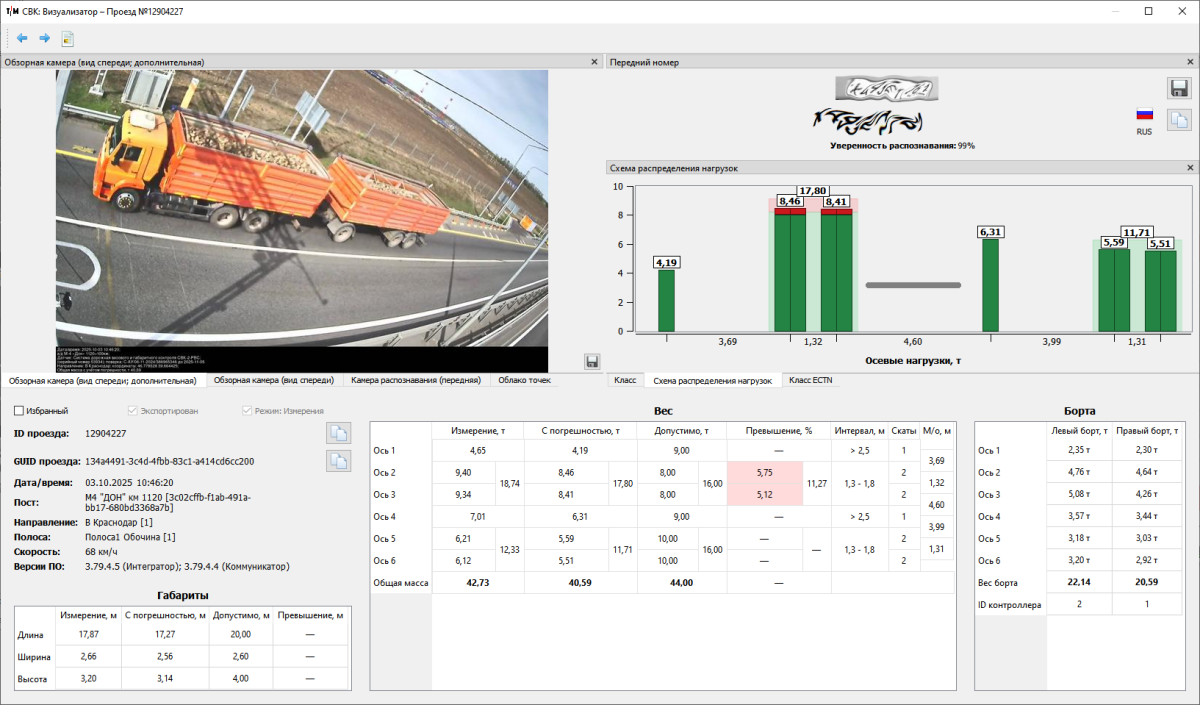This screenshot has width=1200, height=705.
Task: Click the 6,31 axle bar in the chart
Action: 990,285
